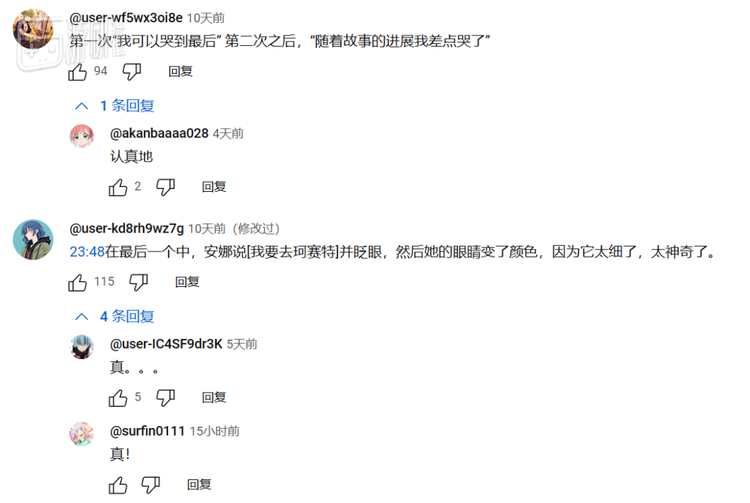Reply to @surfin0111's comment
Screen dimensions: 750x503
click(x=199, y=485)
